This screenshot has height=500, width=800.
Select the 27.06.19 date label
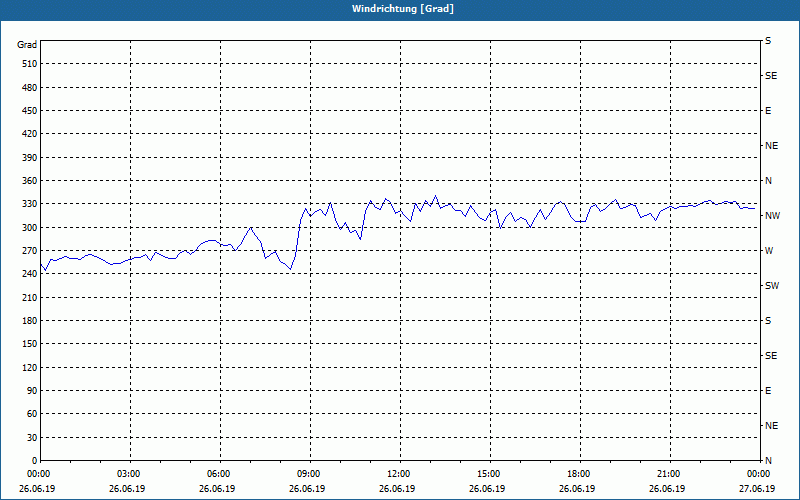[x=757, y=489]
